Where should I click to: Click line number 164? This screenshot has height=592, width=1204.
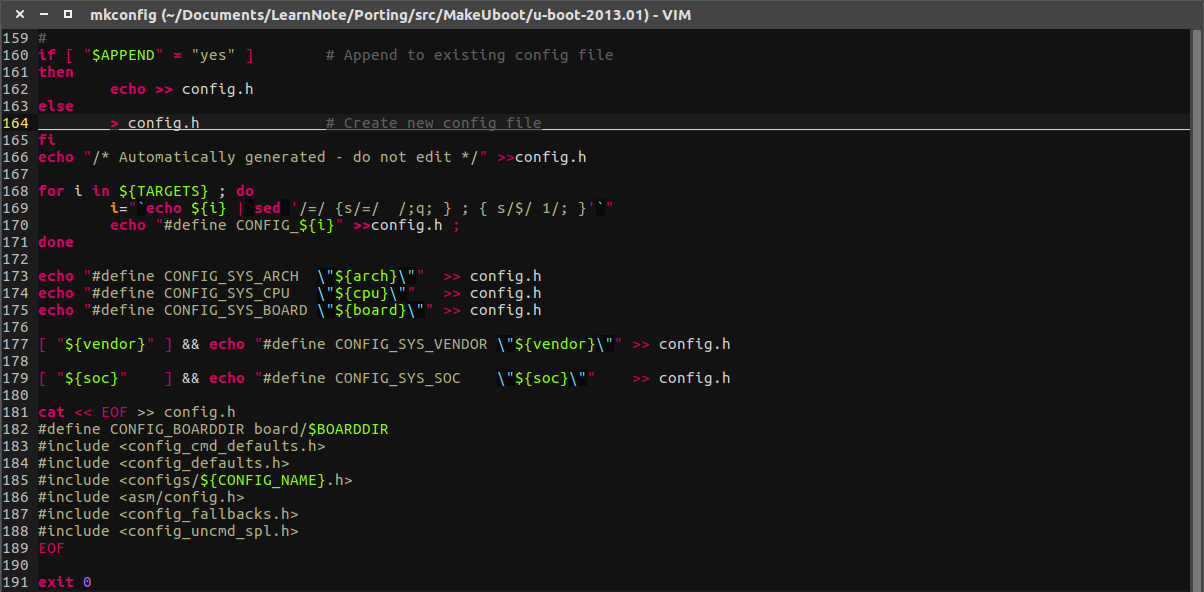click(15, 123)
